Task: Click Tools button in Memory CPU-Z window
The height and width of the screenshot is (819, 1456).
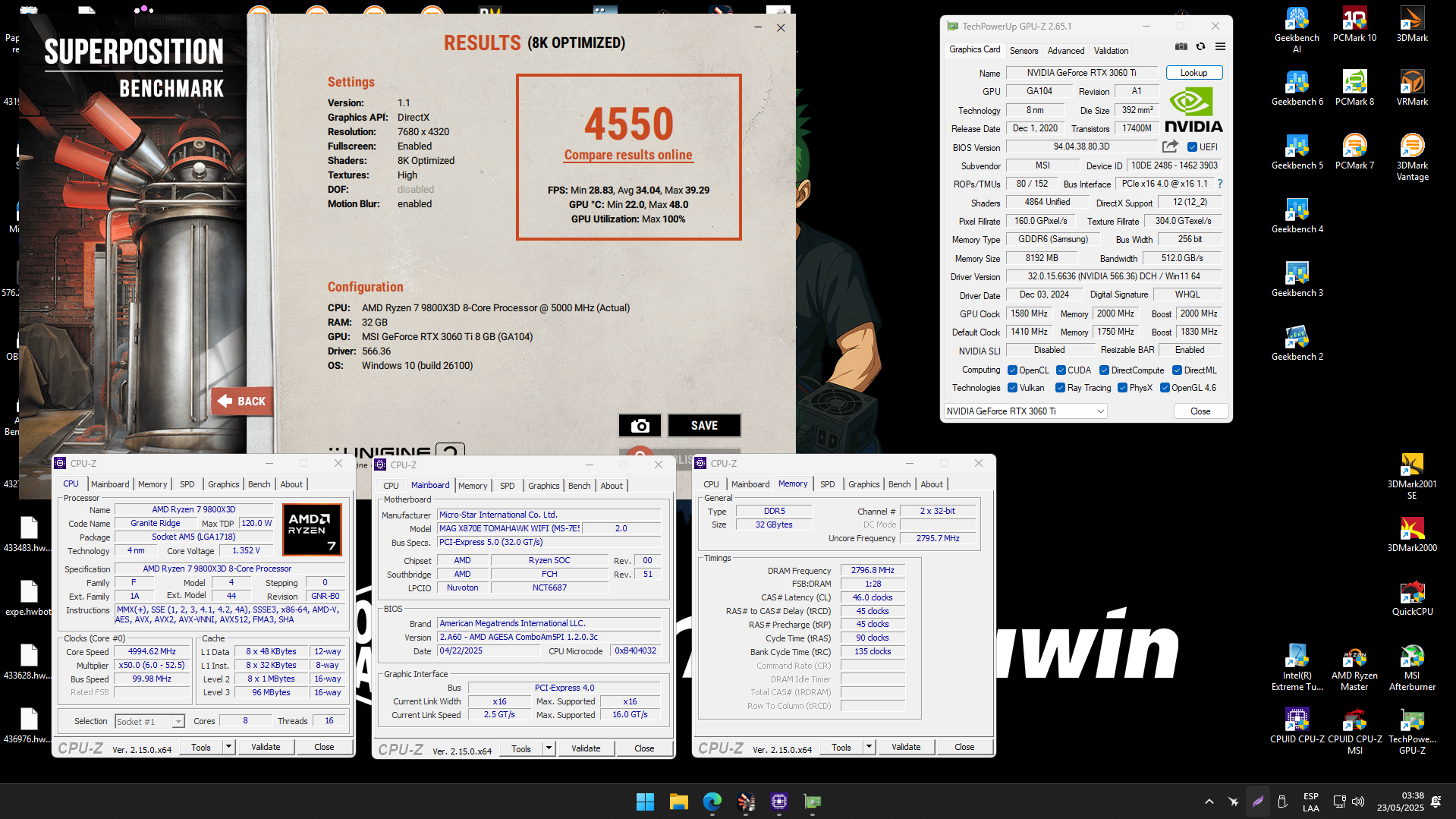Action: click(841, 747)
